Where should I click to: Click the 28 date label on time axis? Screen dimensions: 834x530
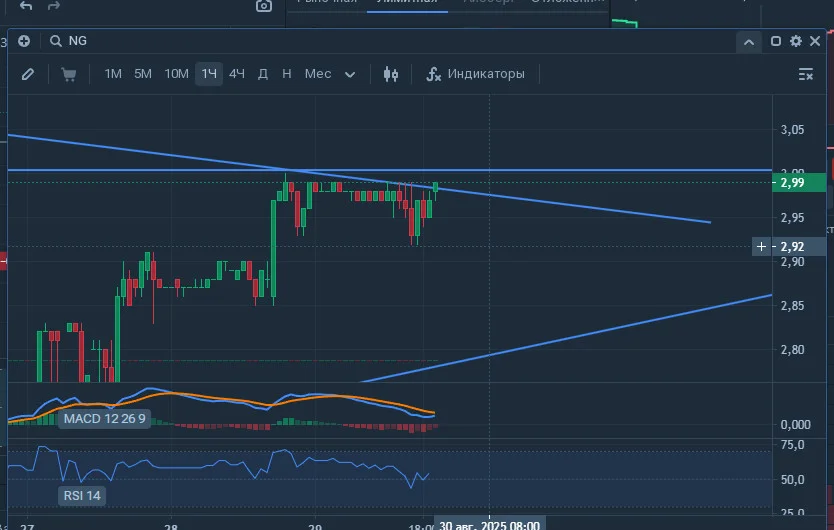(x=171, y=527)
